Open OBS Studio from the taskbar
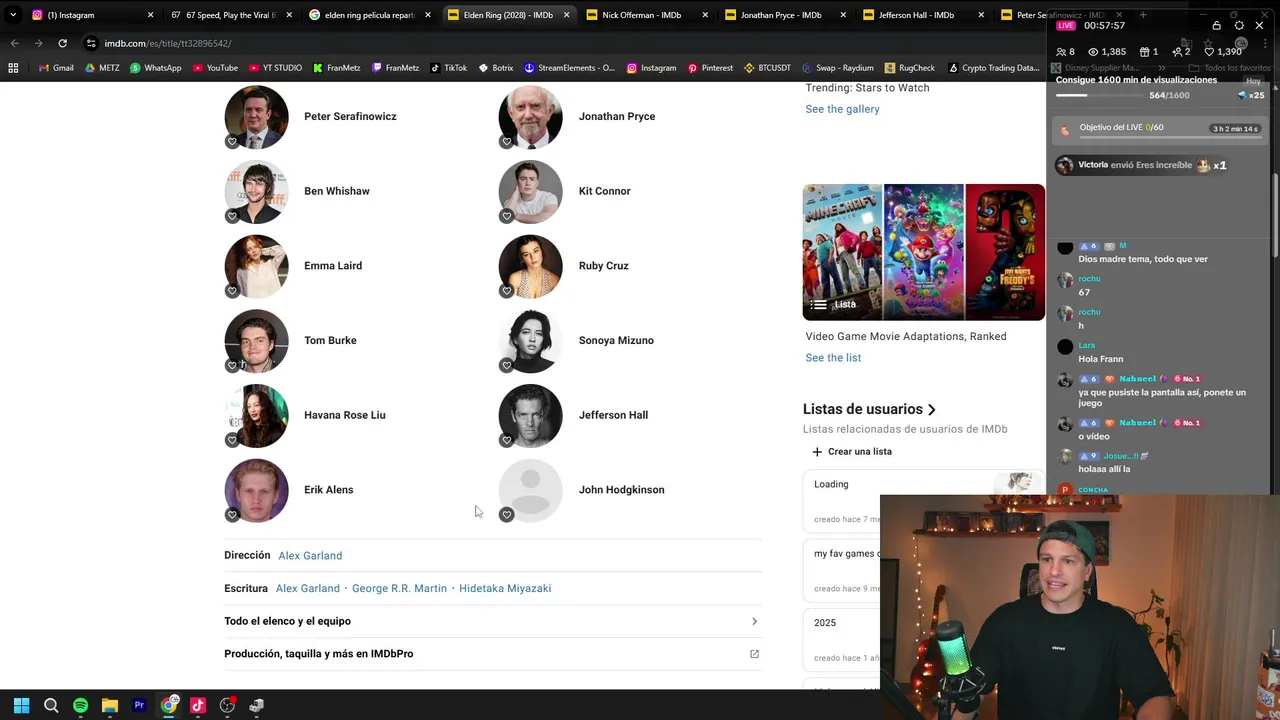The width and height of the screenshot is (1280, 720). (x=227, y=705)
